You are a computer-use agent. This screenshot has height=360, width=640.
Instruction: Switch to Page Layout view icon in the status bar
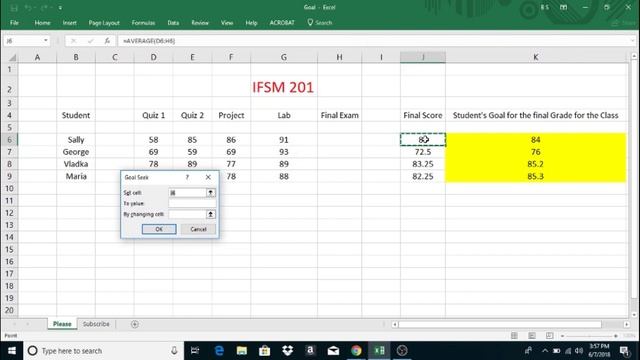(x=532, y=336)
